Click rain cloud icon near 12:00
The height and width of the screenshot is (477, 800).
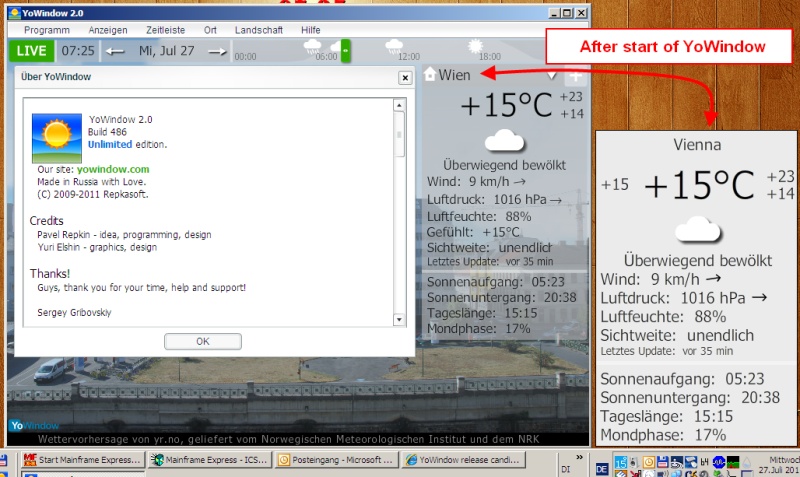394,46
